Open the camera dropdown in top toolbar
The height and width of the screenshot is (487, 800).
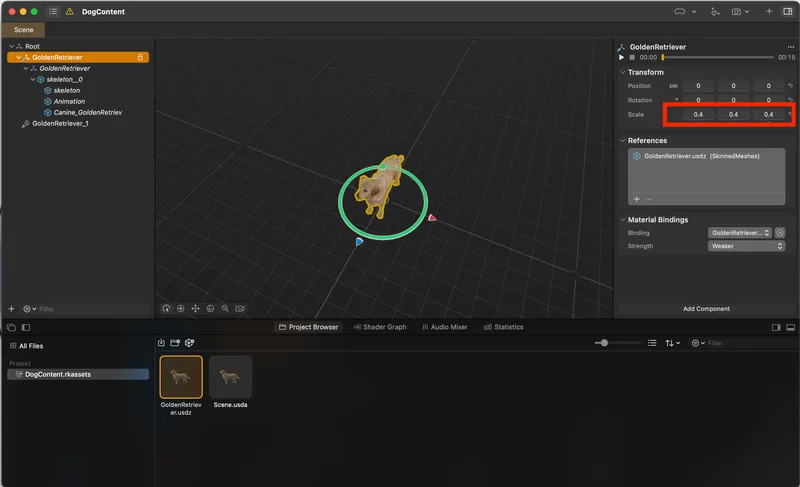pyautogui.click(x=740, y=11)
